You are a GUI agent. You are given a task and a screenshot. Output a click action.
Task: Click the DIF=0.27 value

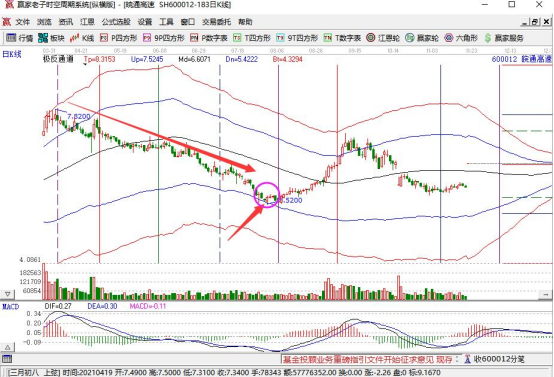(x=58, y=306)
